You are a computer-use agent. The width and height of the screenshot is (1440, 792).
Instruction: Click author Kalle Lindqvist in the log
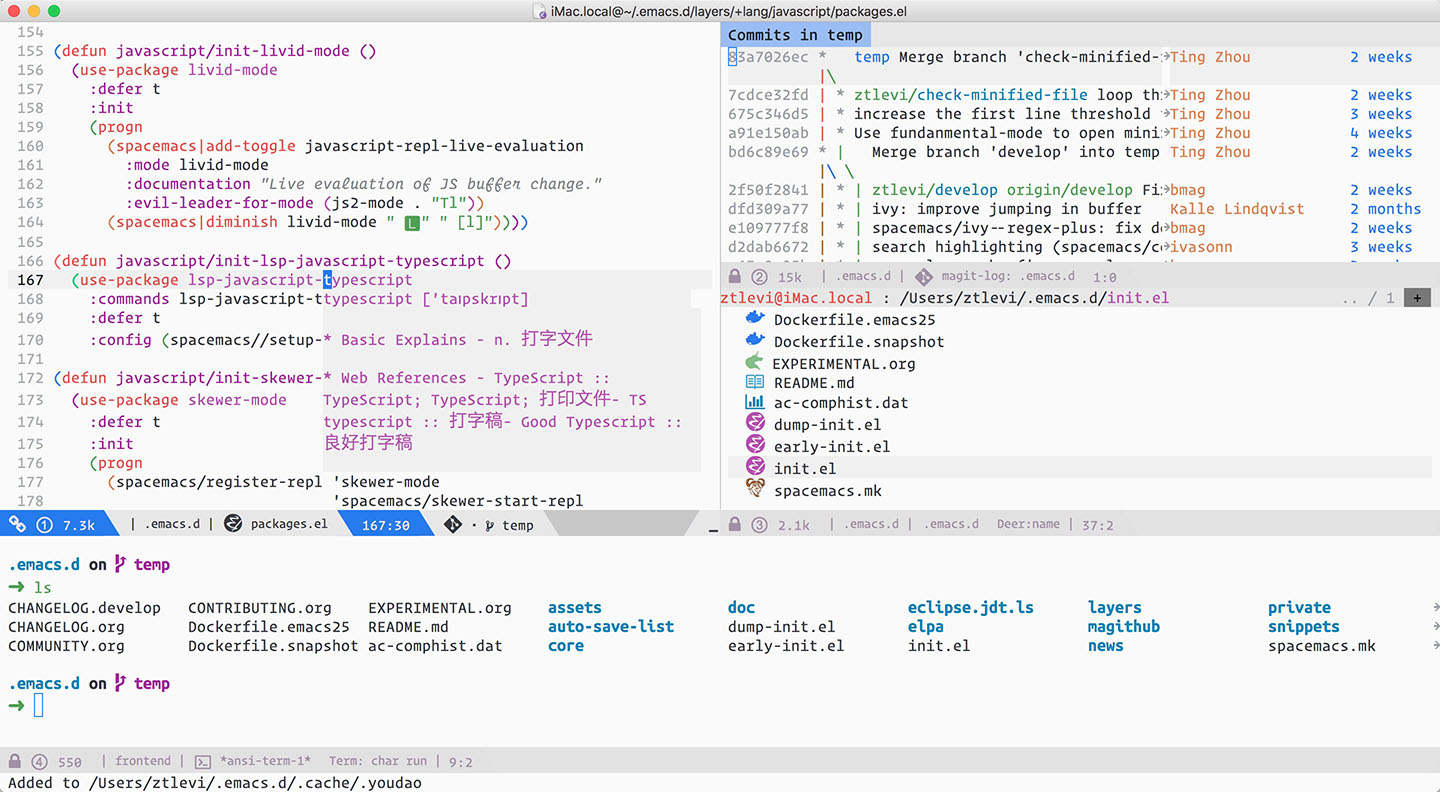click(x=1237, y=209)
